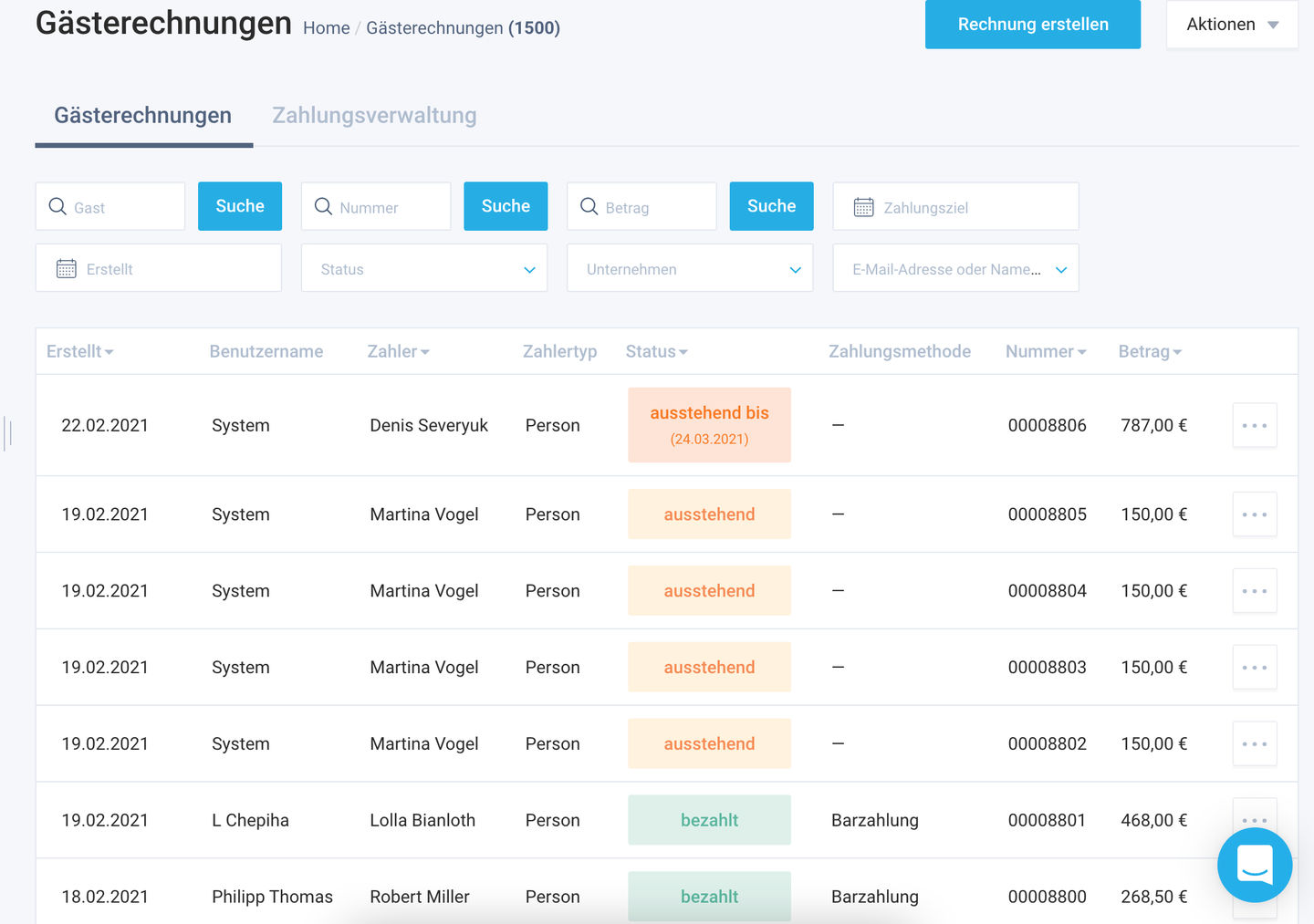
Task: Click the Gästerechnungen (1500) breadcrumb
Action: point(463,28)
